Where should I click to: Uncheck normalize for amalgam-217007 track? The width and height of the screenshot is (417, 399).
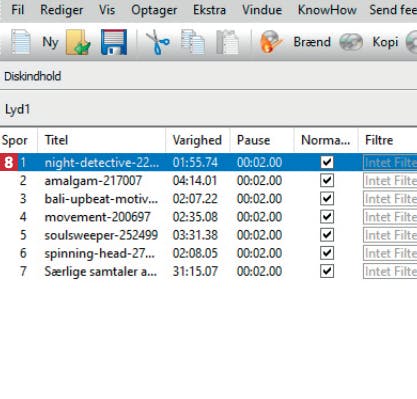tap(327, 181)
